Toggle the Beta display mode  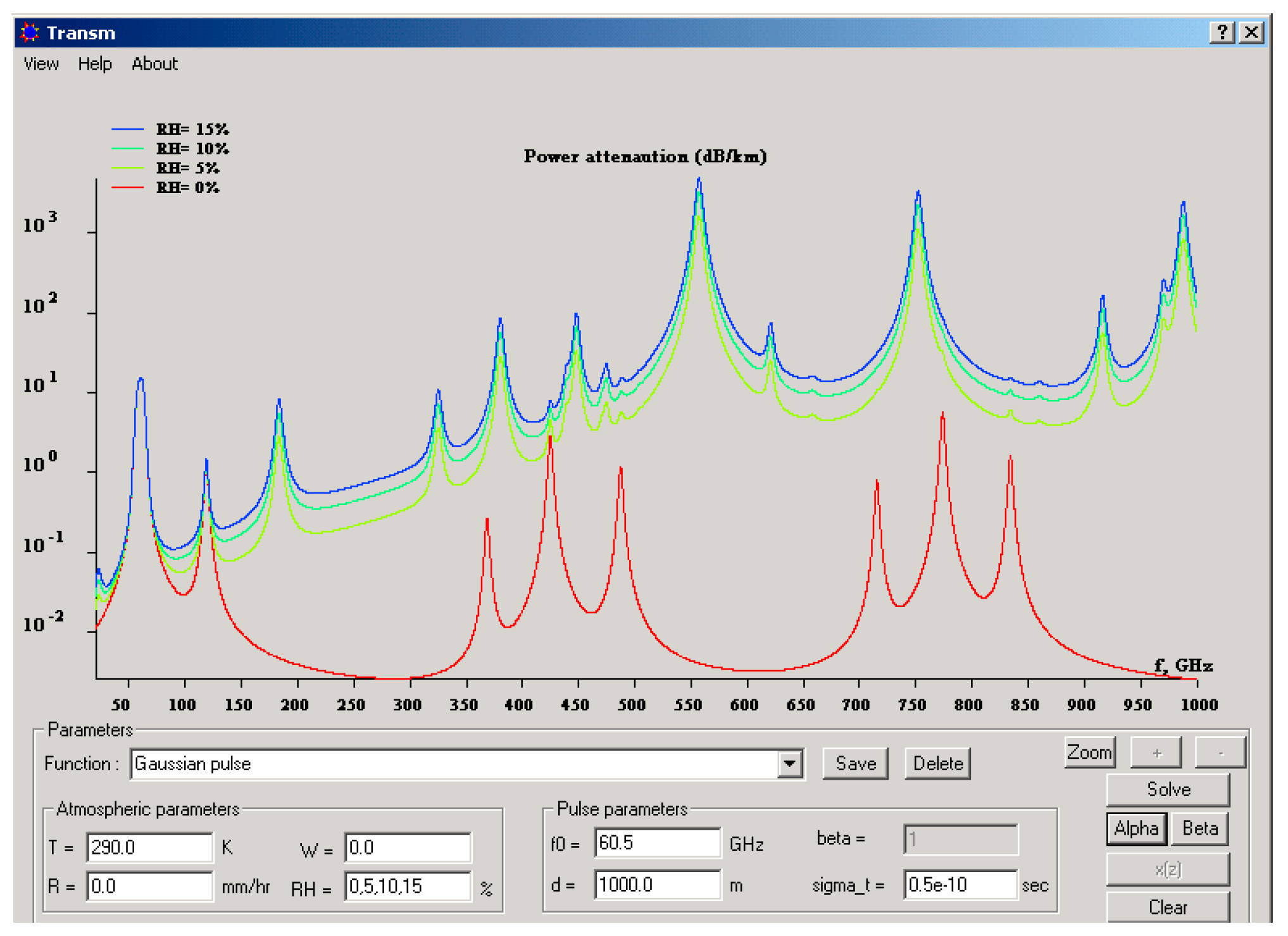pos(1200,828)
